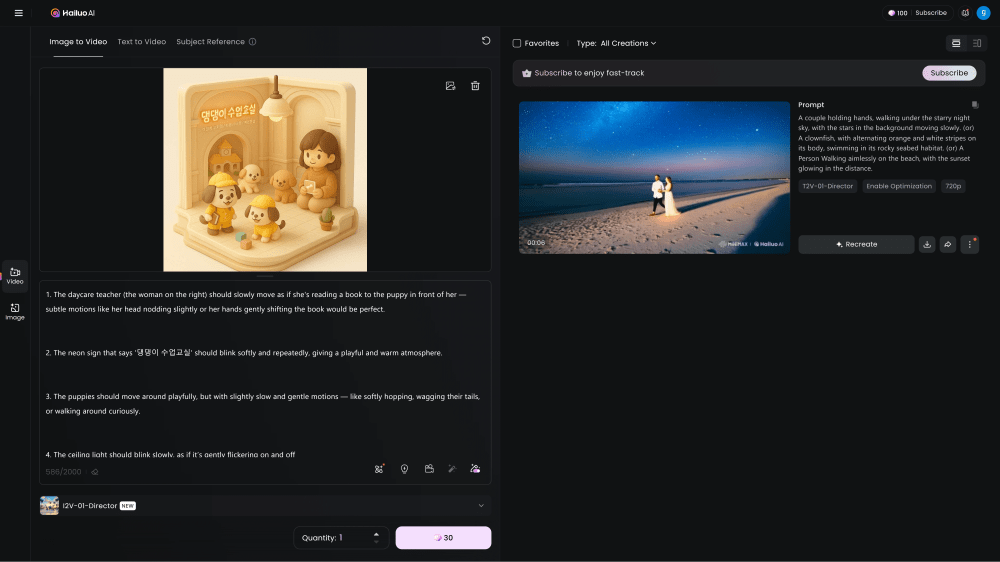This screenshot has width=1000, height=562.
Task: Open the Video section in sidebar
Action: pos(15,276)
